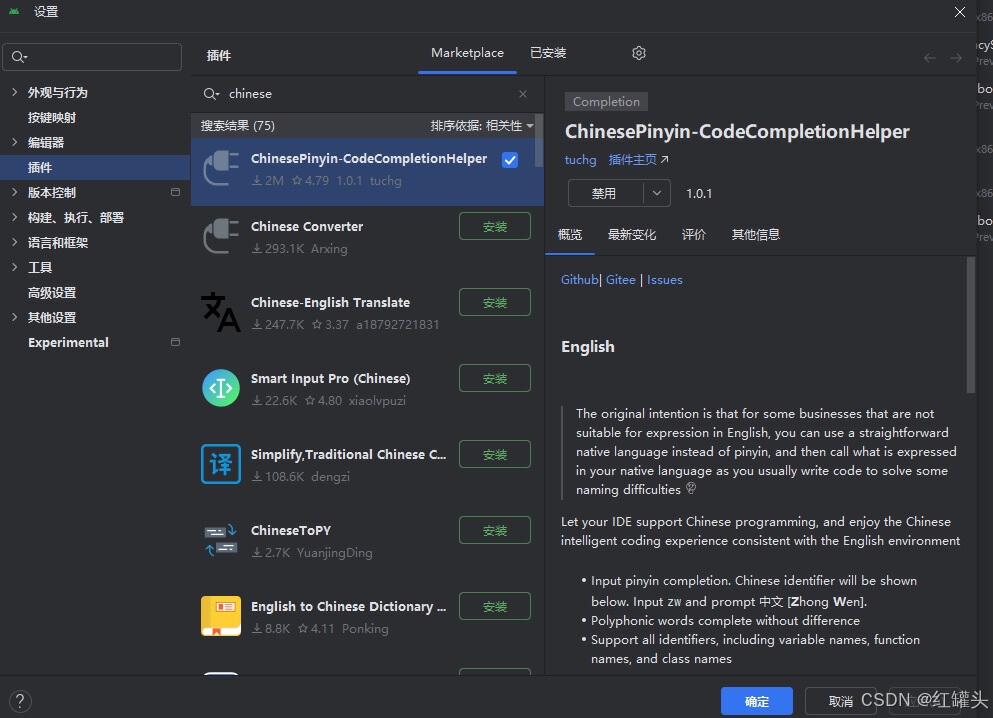Install Simplify,Traditional Chinese plugin
The image size is (993, 718).
click(495, 455)
